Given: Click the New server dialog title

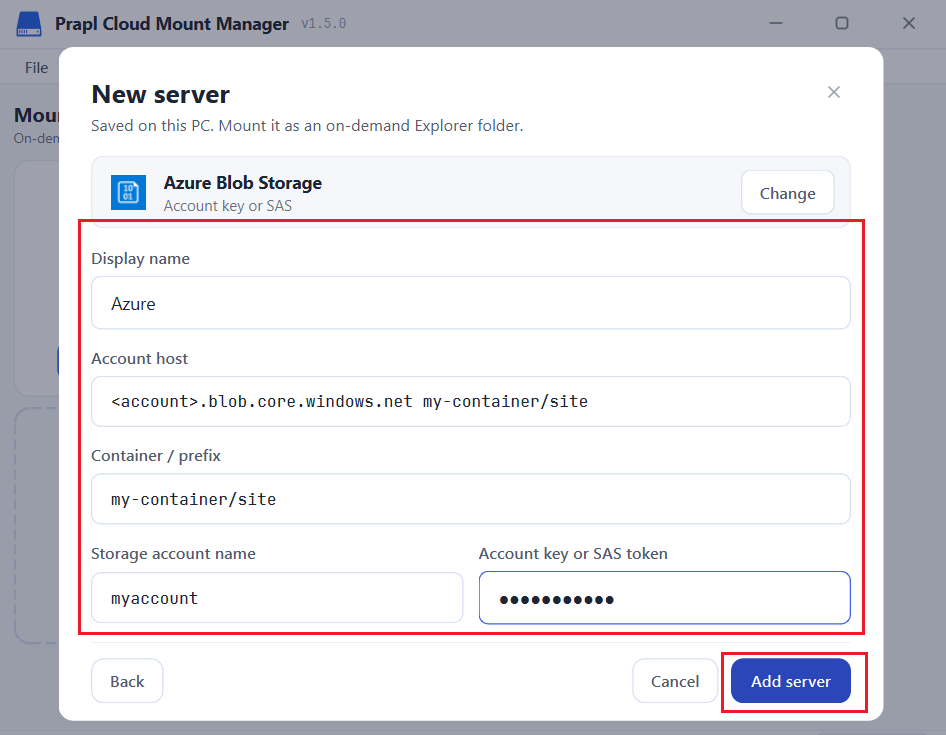Looking at the screenshot, I should pos(160,95).
